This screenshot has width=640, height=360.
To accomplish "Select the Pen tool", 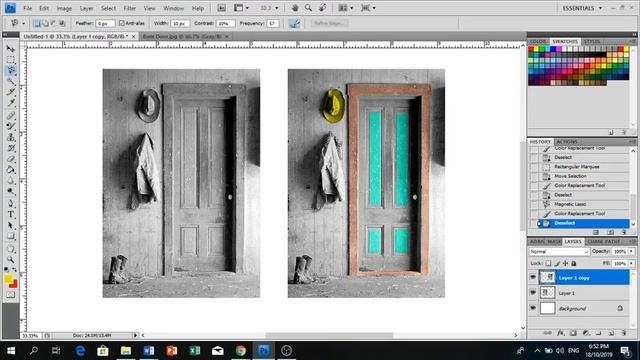I will pos(11,203).
